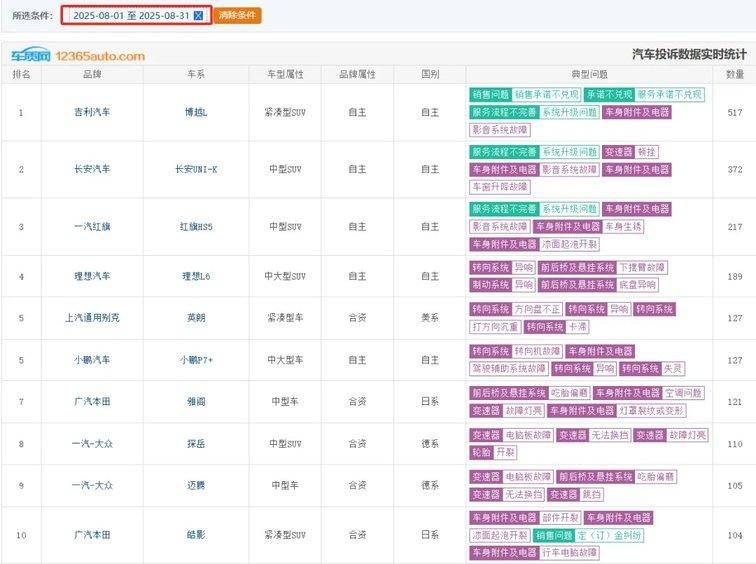
Task: Click the 品牌 column header
Action: (92, 74)
